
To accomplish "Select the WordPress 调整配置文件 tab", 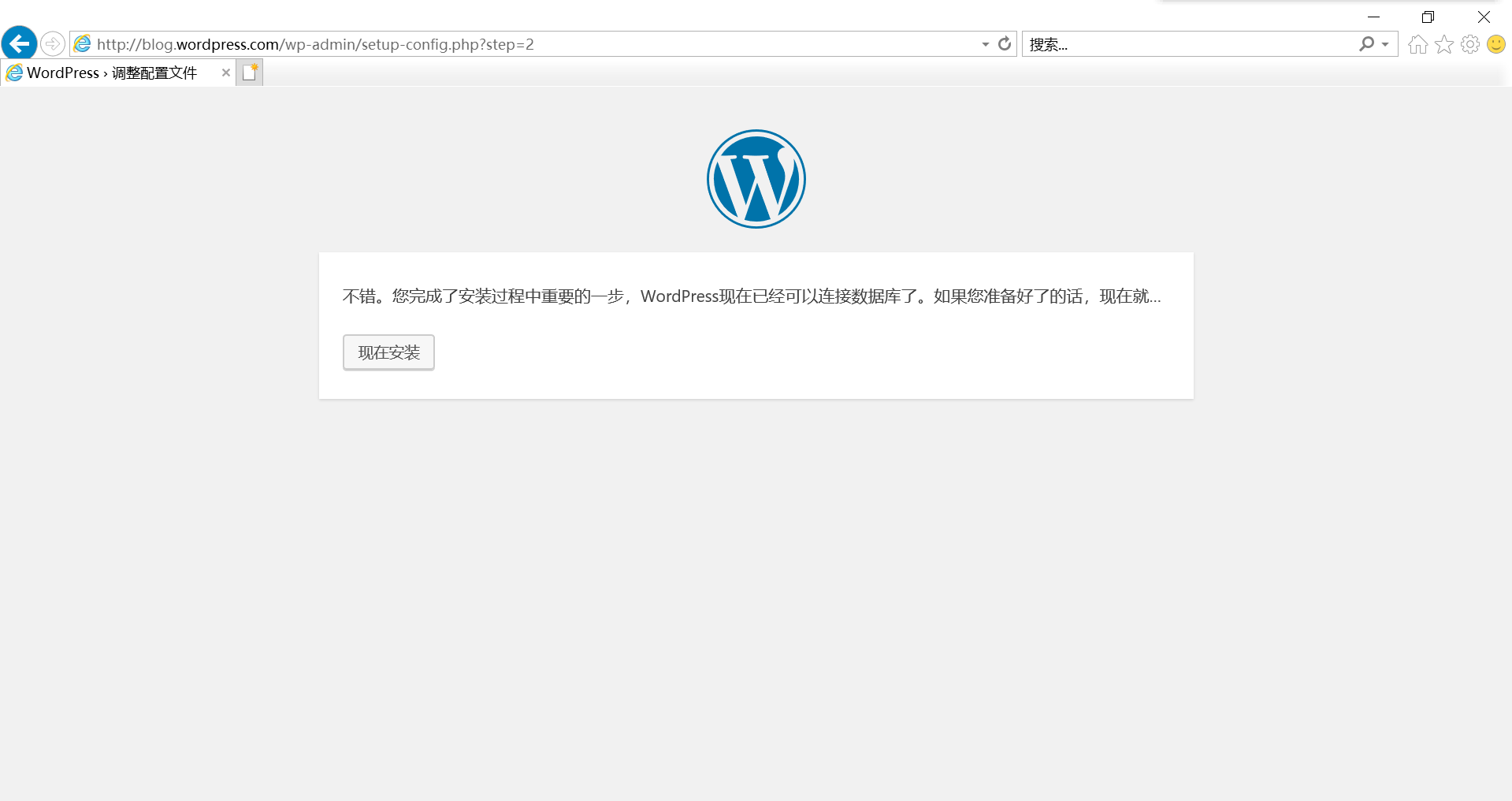I will [118, 73].
